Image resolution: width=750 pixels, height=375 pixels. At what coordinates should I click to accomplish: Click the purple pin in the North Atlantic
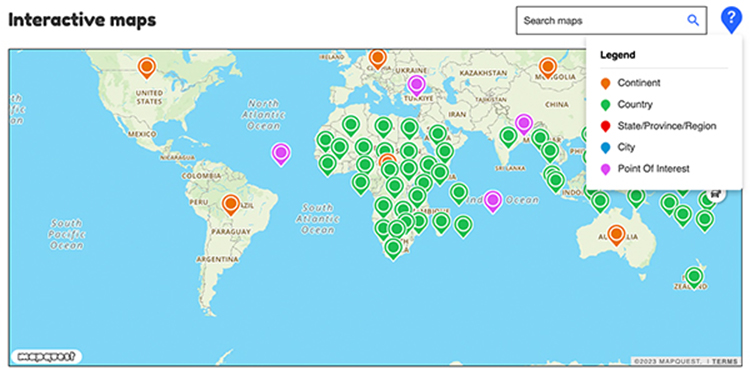pos(281,154)
